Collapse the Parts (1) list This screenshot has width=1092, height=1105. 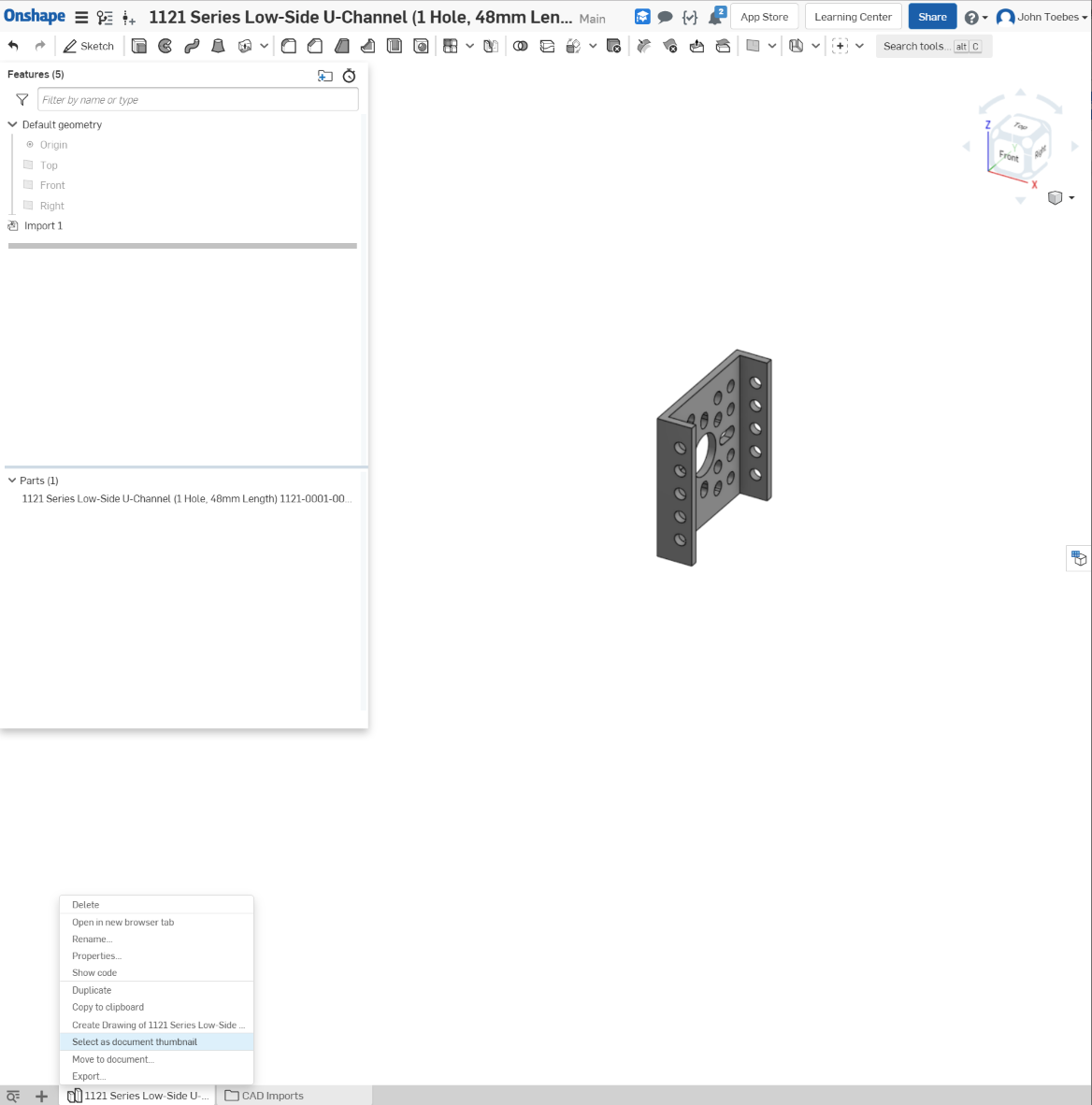[x=12, y=480]
